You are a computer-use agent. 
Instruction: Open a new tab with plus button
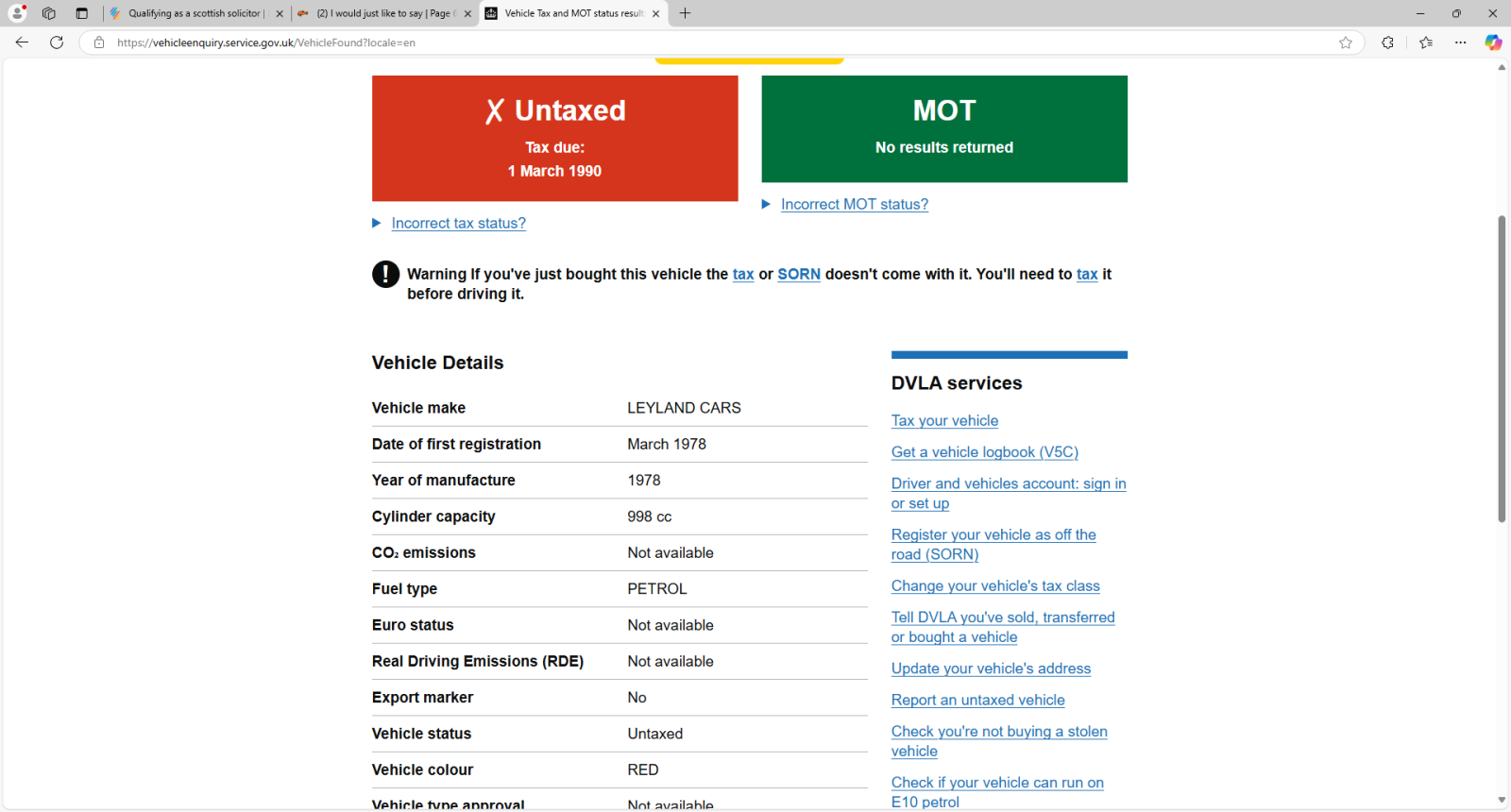click(685, 13)
